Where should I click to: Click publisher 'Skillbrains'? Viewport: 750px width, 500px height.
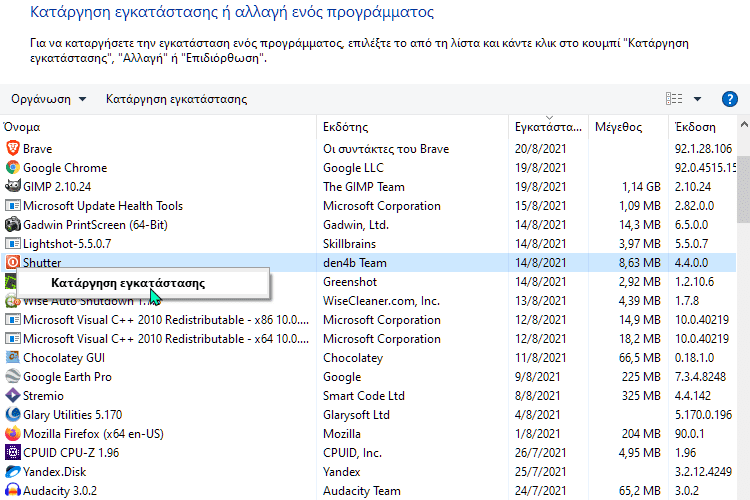tap(349, 244)
